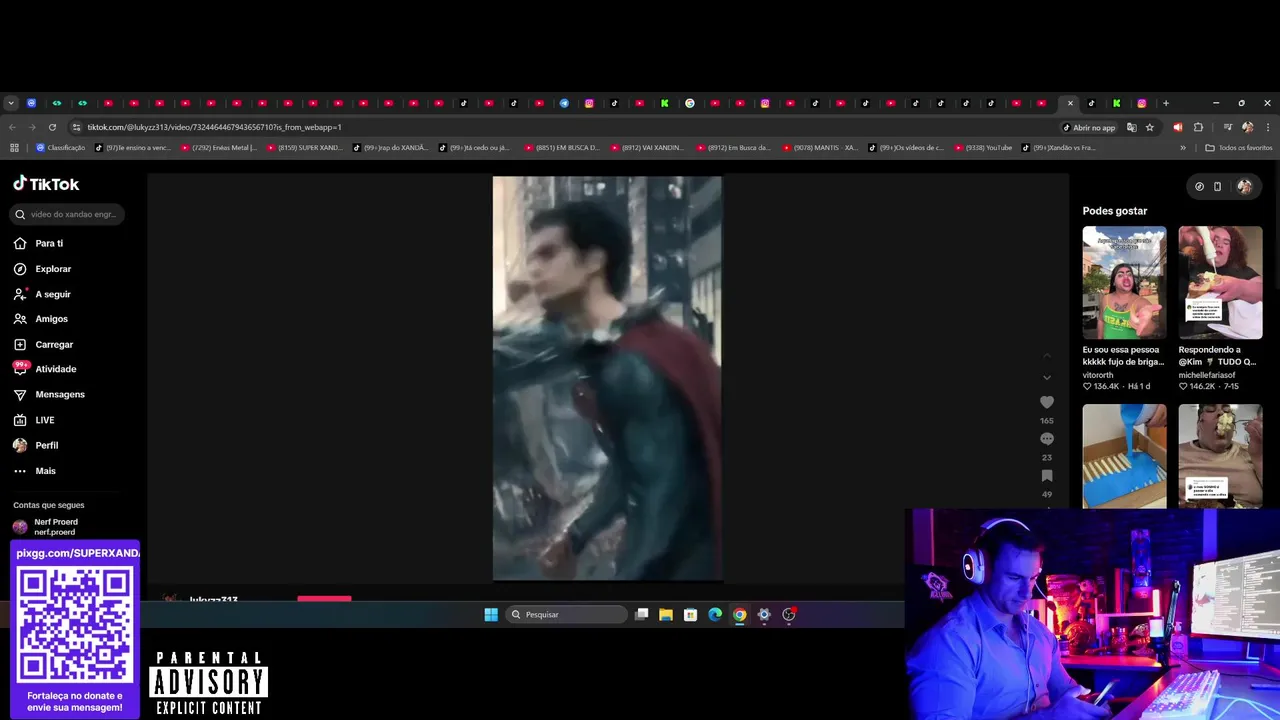This screenshot has width=1280, height=720.
Task: Open the '(8159) SUPER XAND...' bookmark
Action: tap(304, 148)
